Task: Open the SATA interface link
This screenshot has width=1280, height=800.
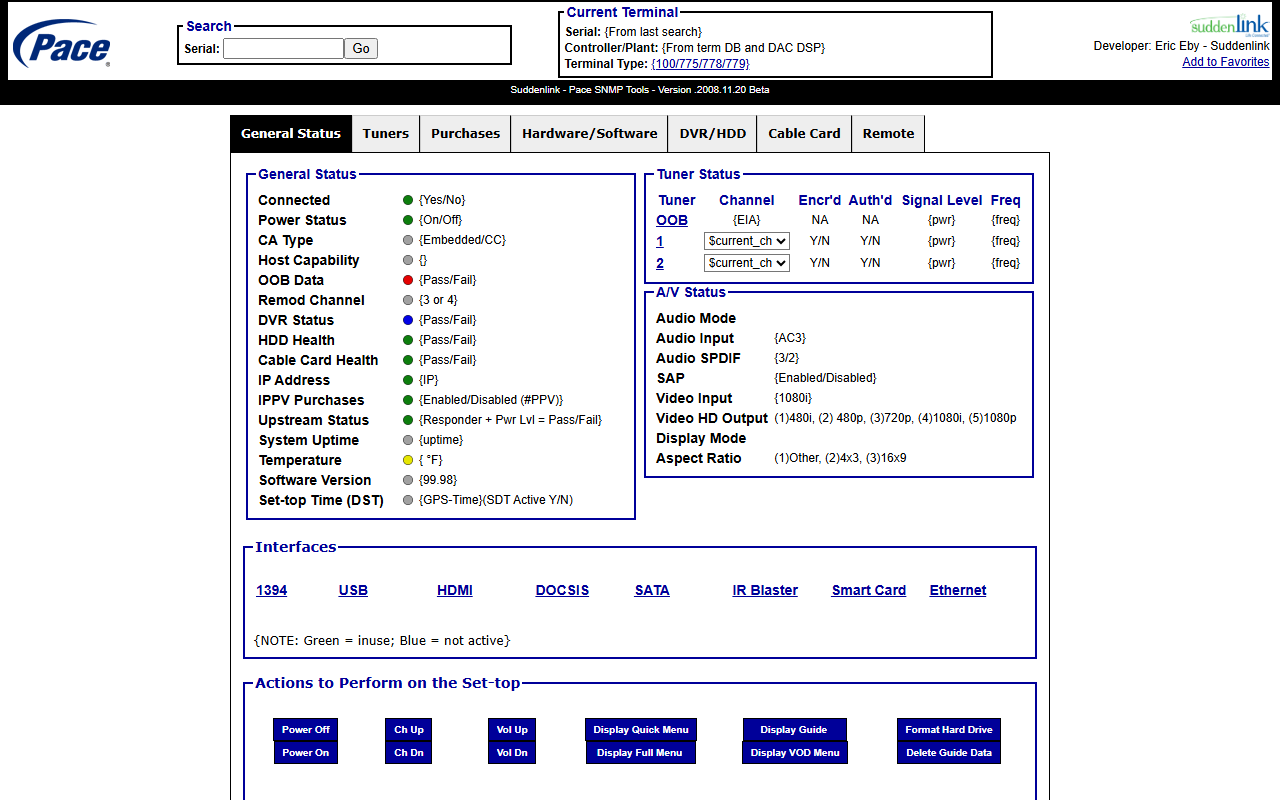Action: (x=652, y=590)
